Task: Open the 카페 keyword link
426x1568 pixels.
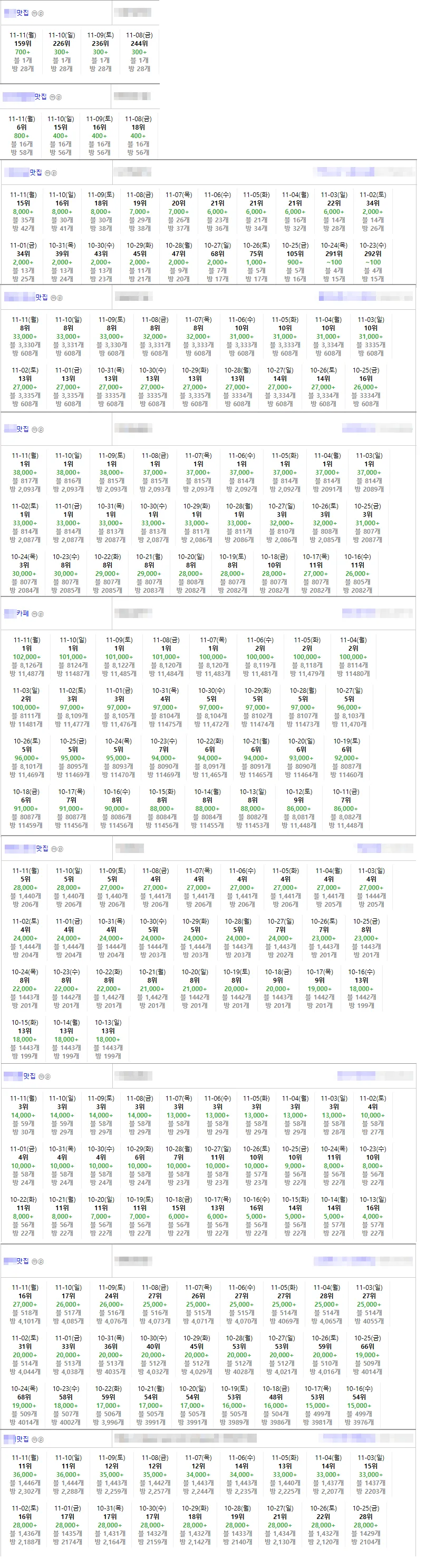Action: (x=23, y=614)
